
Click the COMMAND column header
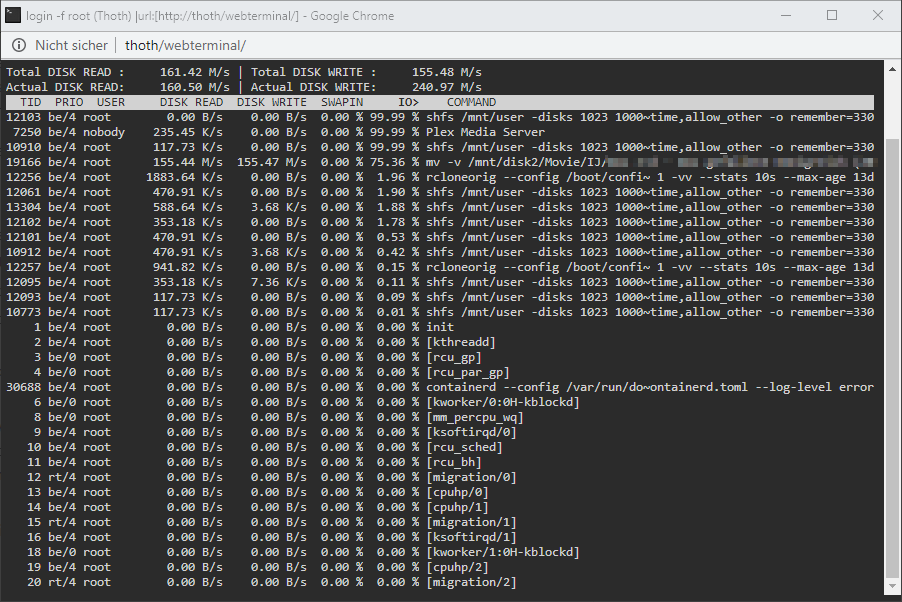471,102
